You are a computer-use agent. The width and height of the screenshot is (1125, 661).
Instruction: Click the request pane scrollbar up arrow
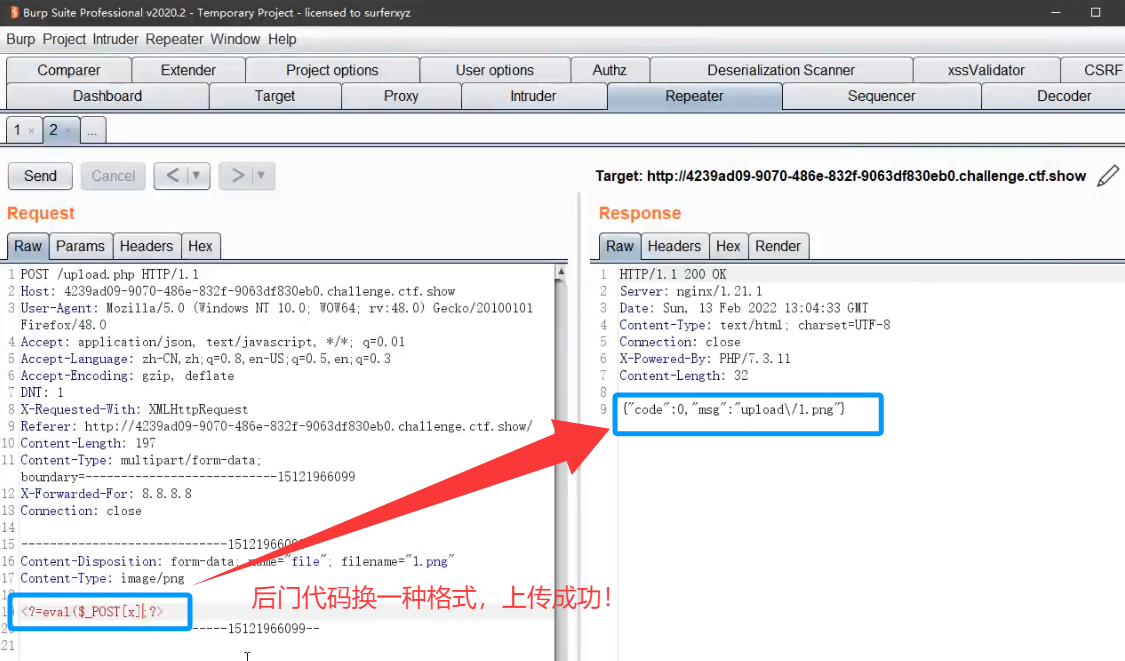click(x=561, y=272)
